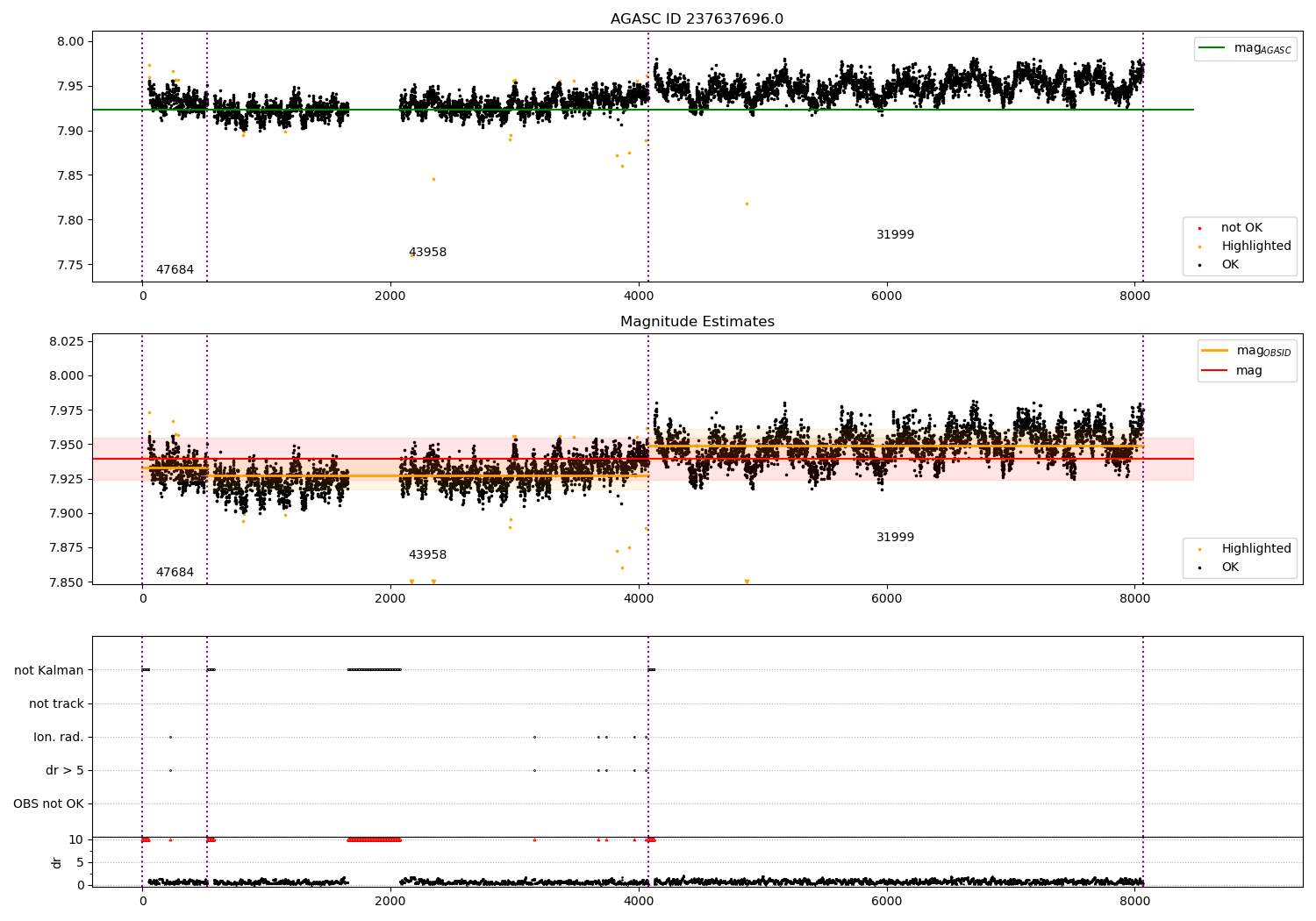Click the "Magnitude Estimates" plot title

(x=697, y=322)
